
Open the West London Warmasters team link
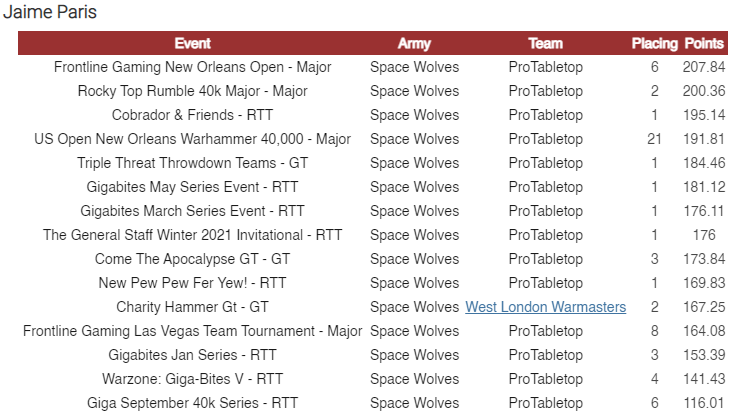pos(545,307)
